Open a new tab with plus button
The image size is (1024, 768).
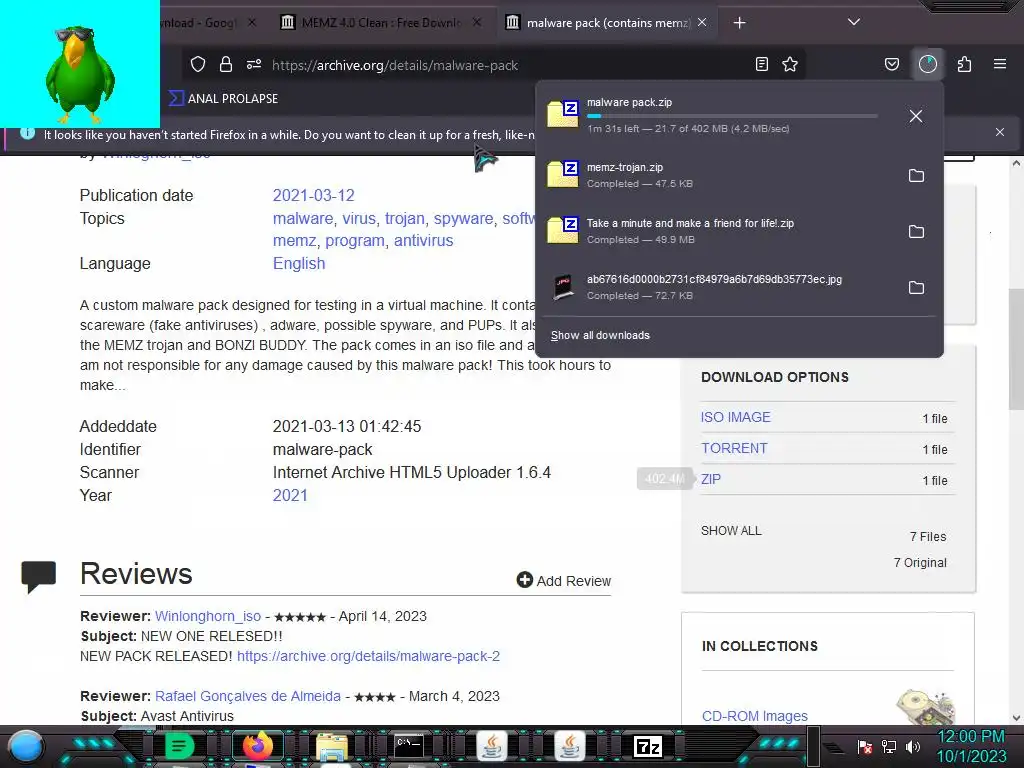(x=739, y=23)
